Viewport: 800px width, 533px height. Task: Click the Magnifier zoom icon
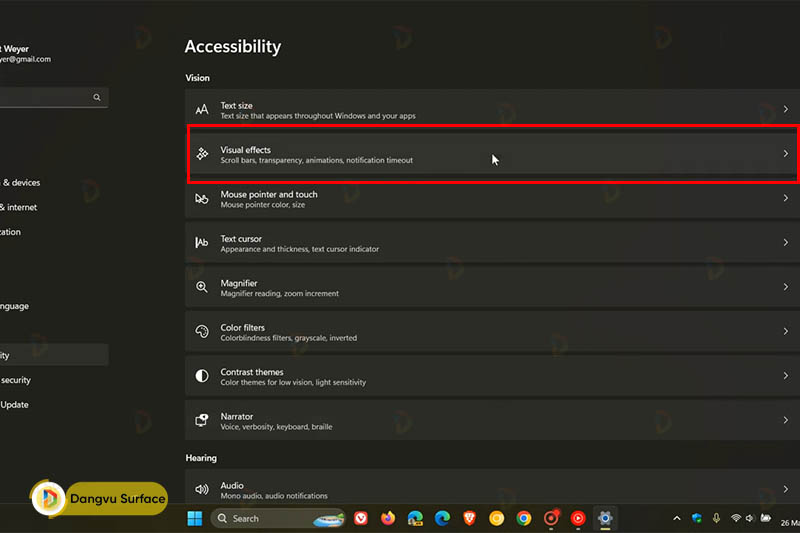pyautogui.click(x=202, y=288)
